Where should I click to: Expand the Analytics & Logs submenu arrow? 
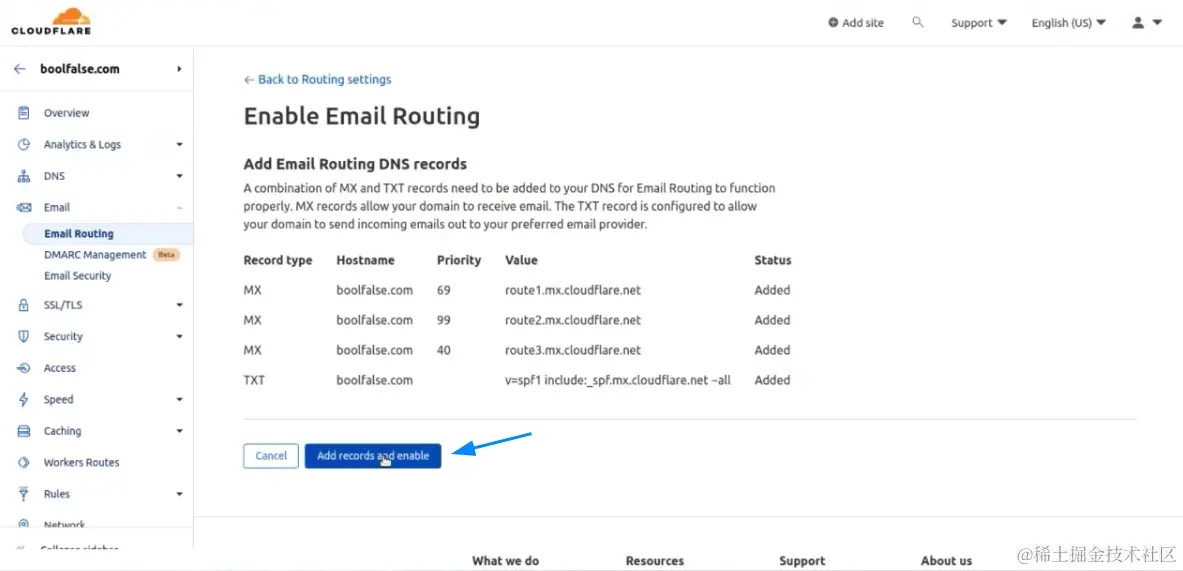click(x=180, y=145)
